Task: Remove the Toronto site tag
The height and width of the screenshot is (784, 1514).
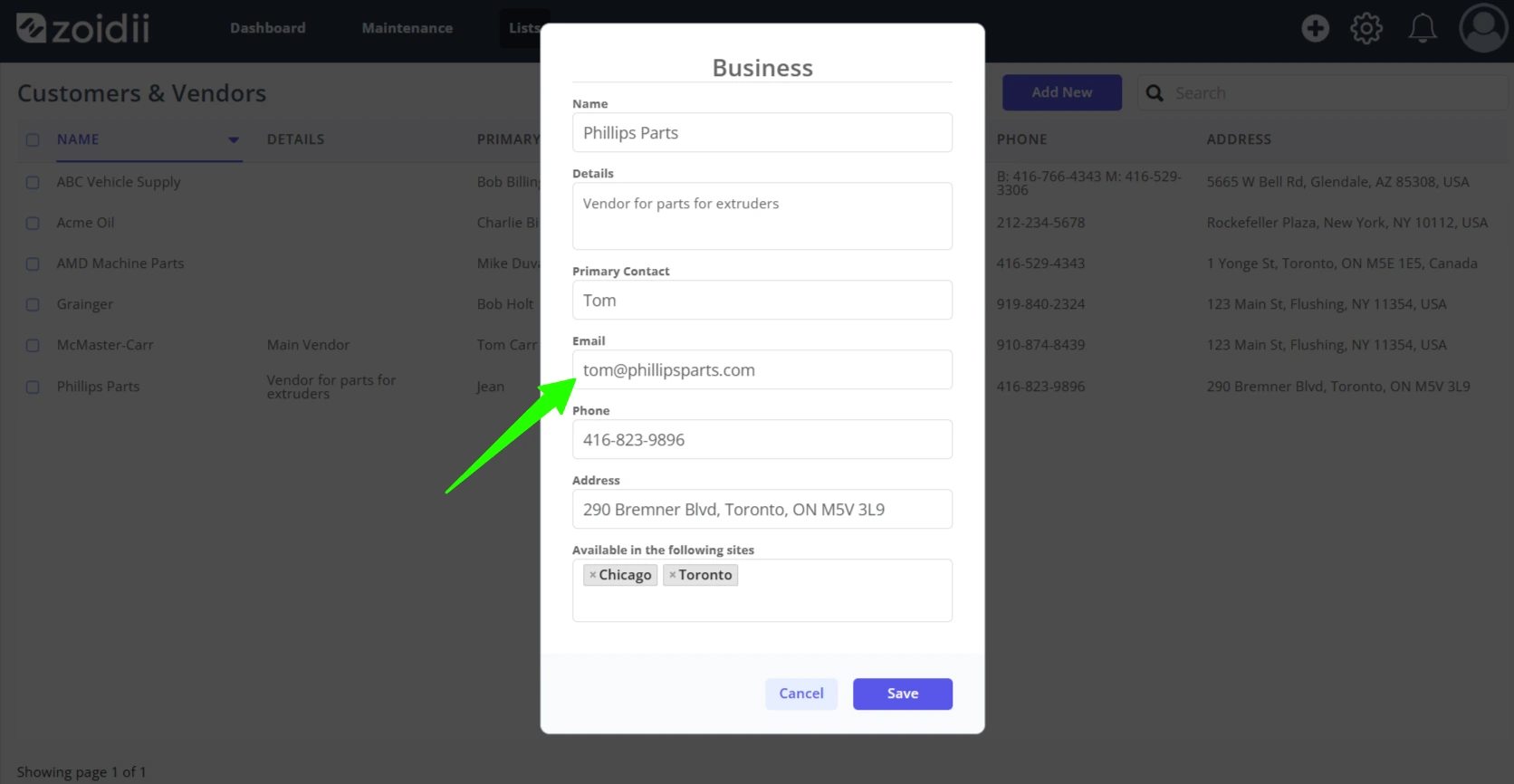Action: [672, 575]
